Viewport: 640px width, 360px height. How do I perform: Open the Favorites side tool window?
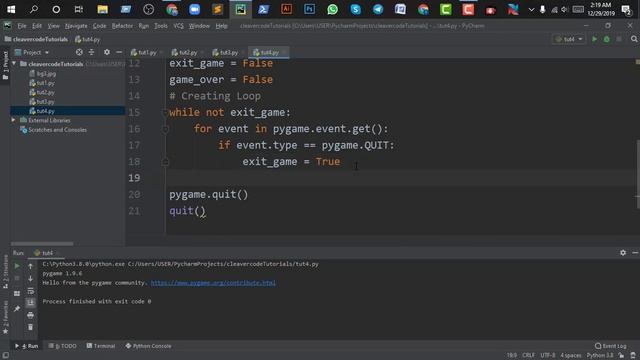point(5,318)
